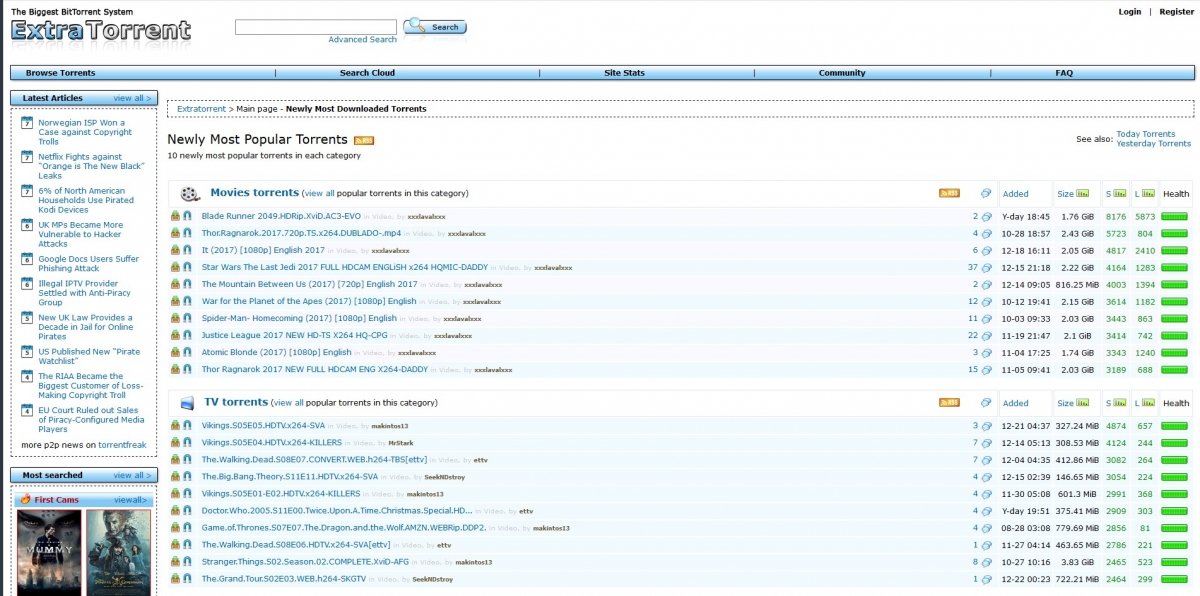Click the flame icon next to First Cams
The image size is (1200, 596).
pos(26,499)
